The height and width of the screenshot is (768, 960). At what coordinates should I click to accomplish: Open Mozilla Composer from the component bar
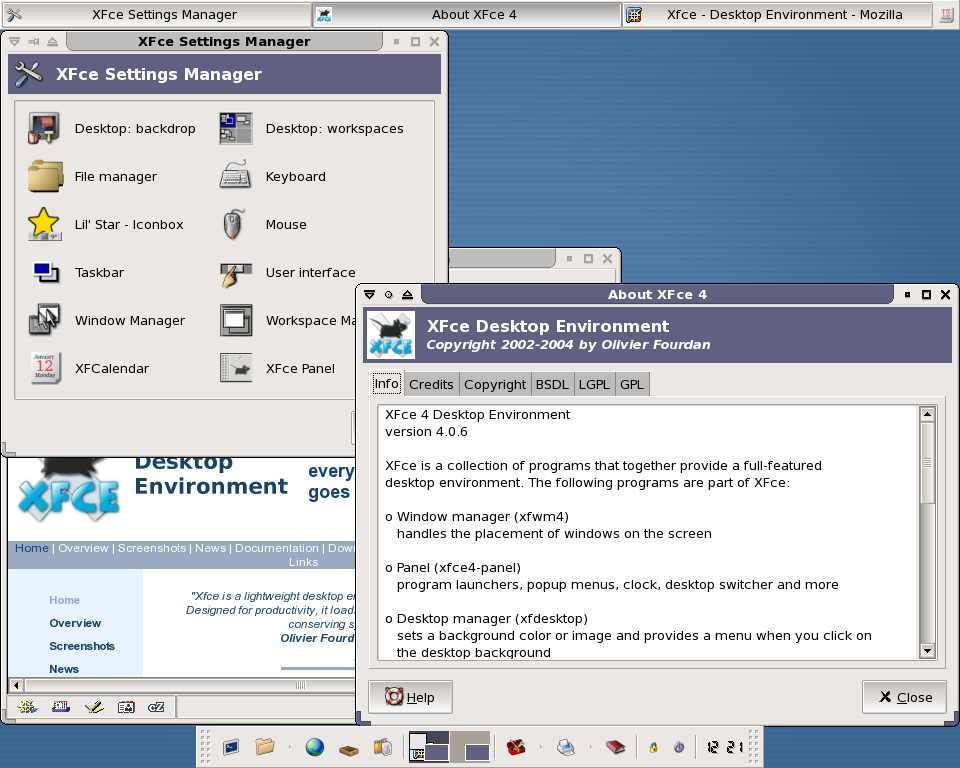(x=94, y=707)
